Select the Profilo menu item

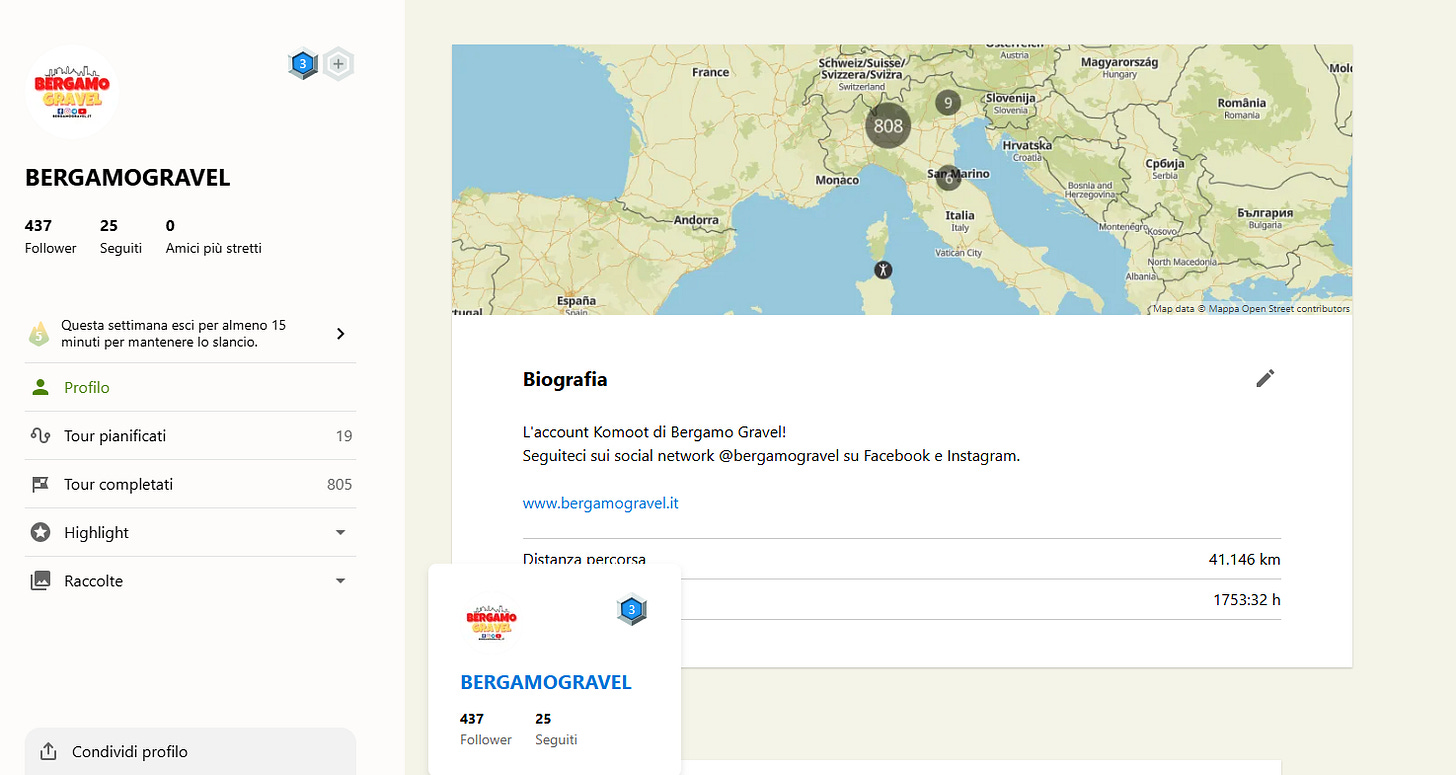tap(190, 387)
